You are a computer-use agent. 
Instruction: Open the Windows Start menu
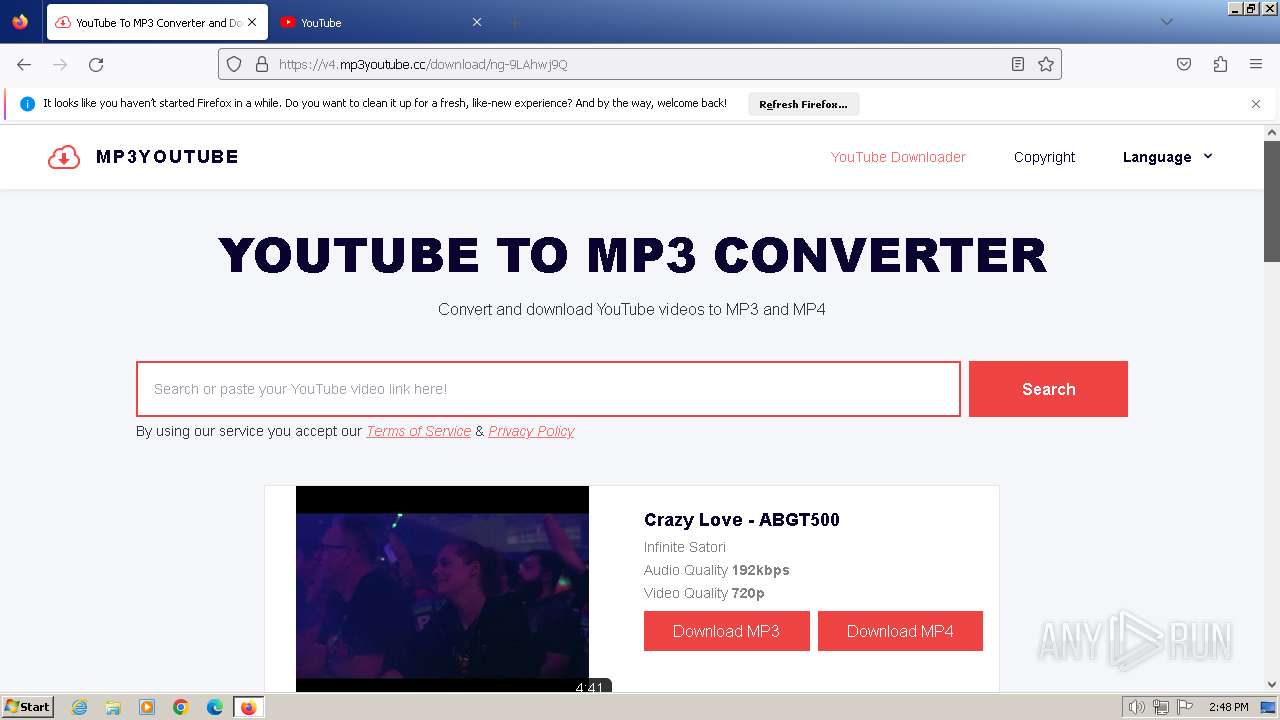coord(27,707)
